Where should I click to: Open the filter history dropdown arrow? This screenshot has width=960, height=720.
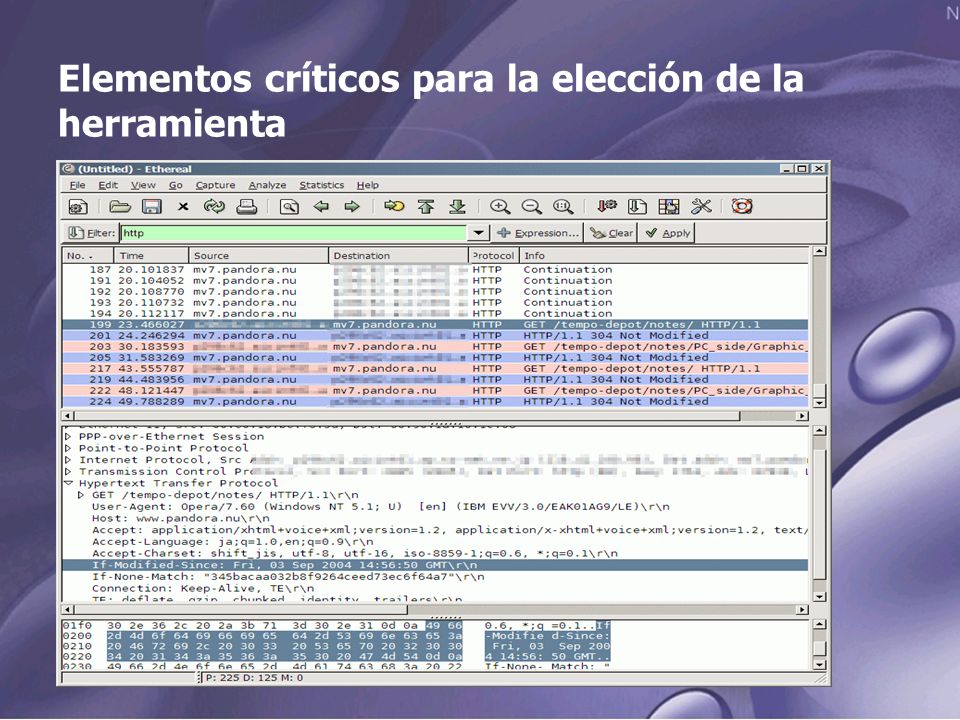[x=478, y=233]
